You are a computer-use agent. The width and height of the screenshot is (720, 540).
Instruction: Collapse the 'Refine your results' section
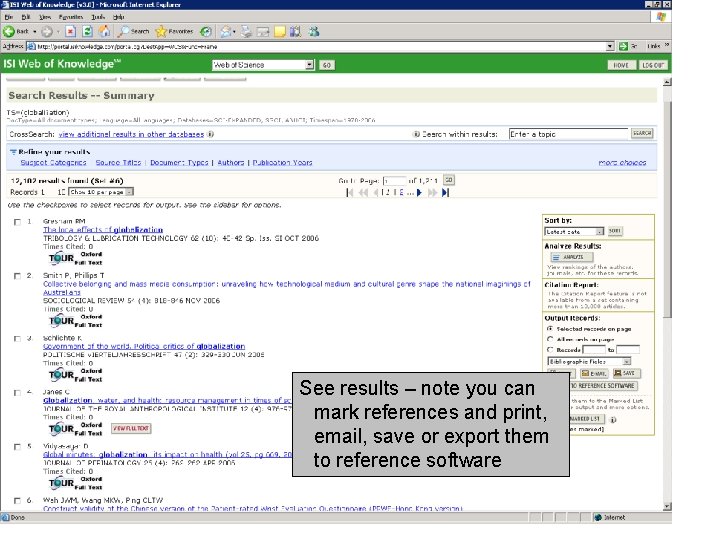click(x=13, y=152)
